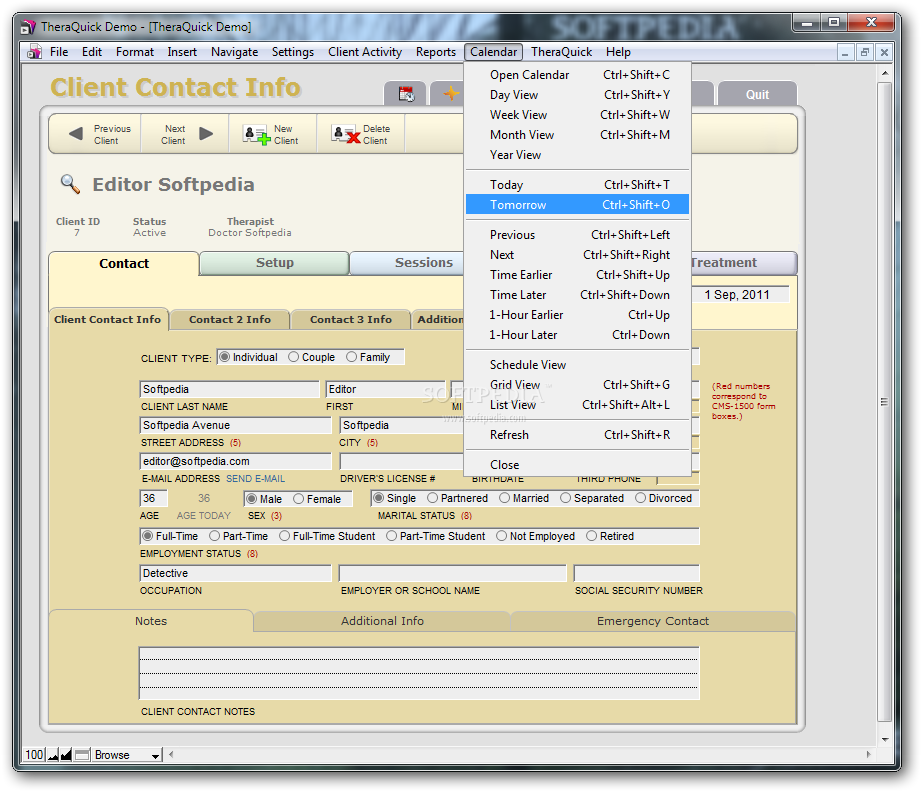Minimize the inner document window
Viewport: 922px width, 792px height.
(845, 52)
